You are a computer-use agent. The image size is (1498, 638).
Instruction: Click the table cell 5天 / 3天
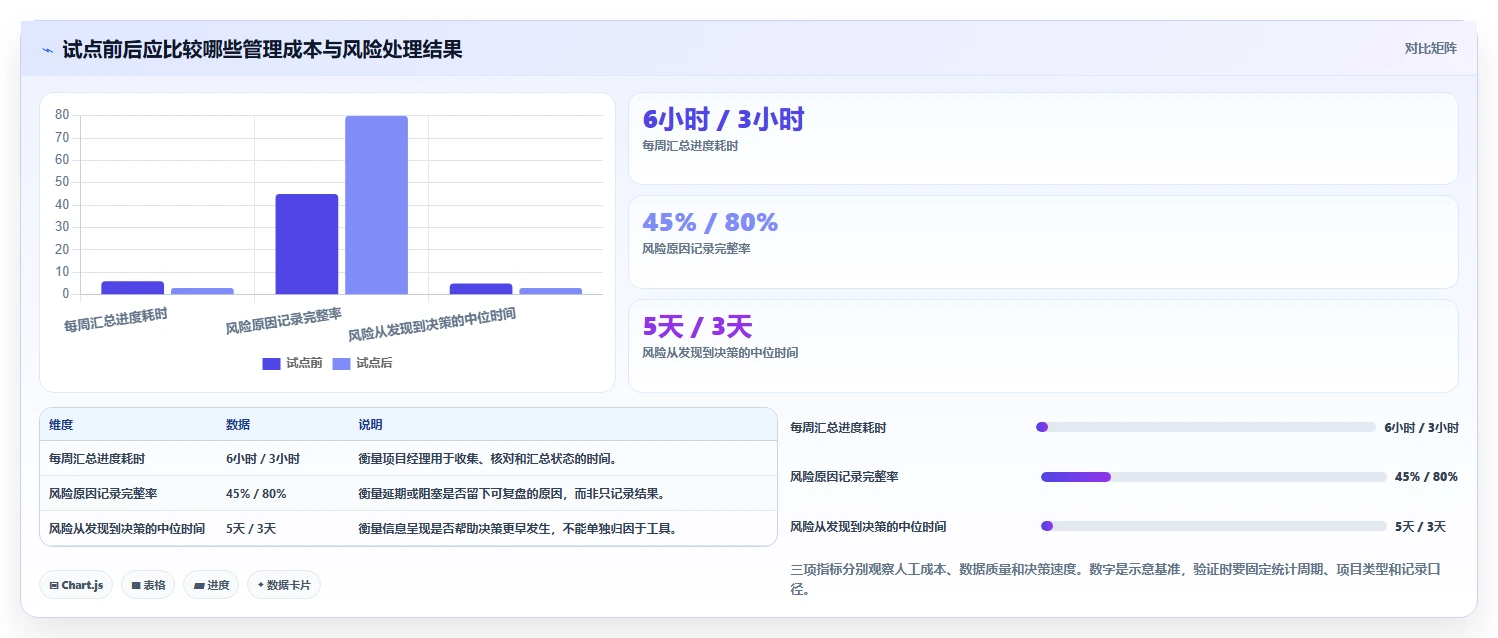(x=251, y=529)
